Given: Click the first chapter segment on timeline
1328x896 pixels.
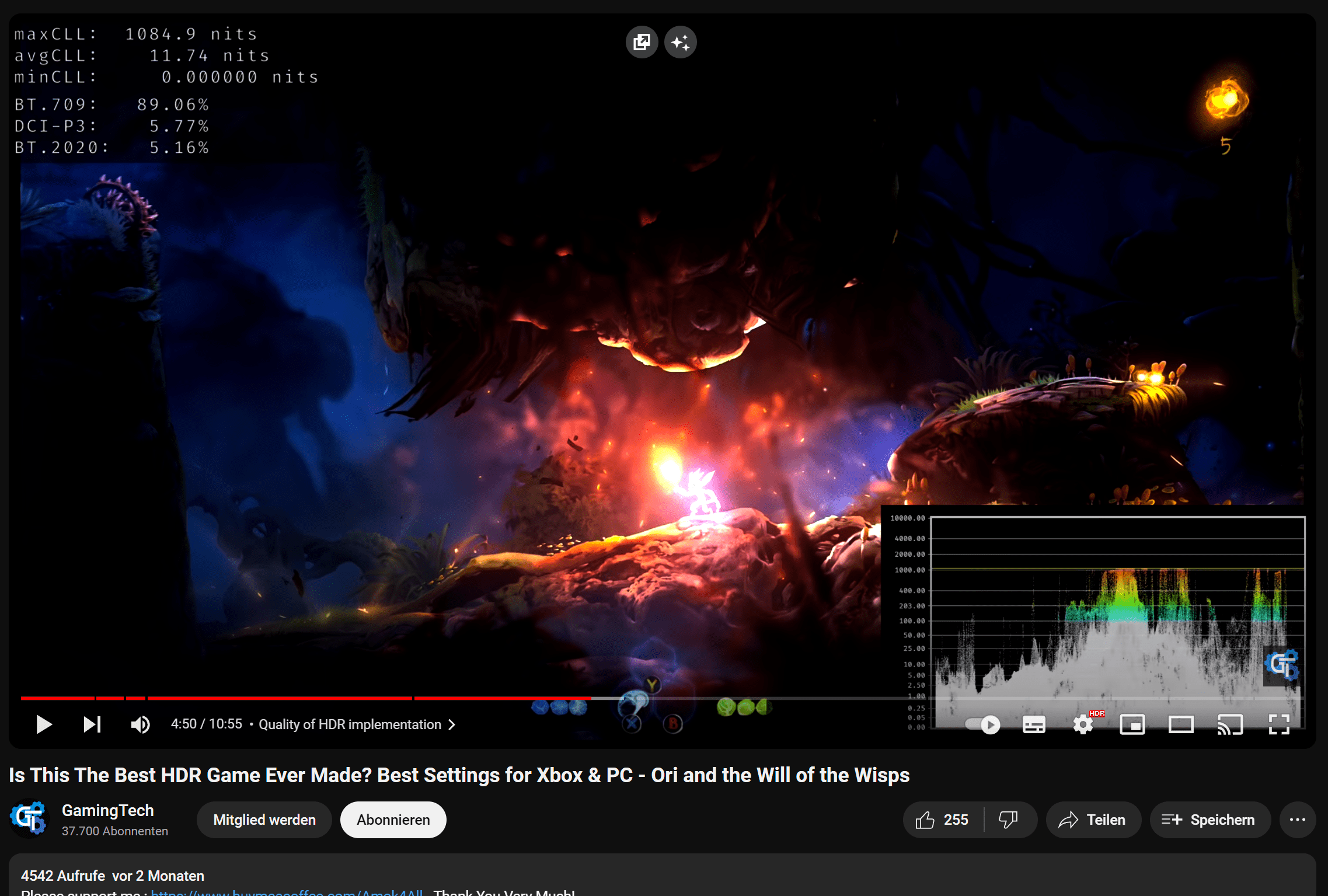Looking at the screenshot, I should click(57, 698).
